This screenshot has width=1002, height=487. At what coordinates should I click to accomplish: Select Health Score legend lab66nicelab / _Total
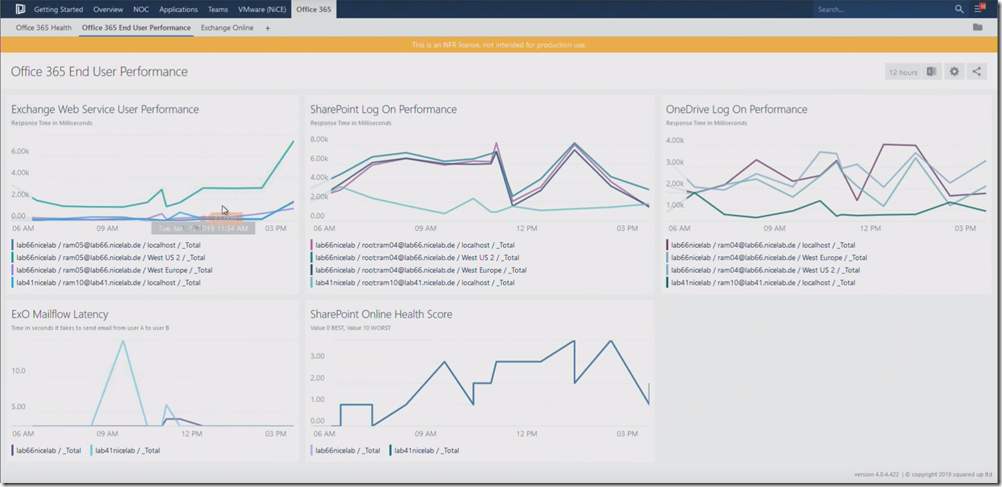click(x=346, y=451)
